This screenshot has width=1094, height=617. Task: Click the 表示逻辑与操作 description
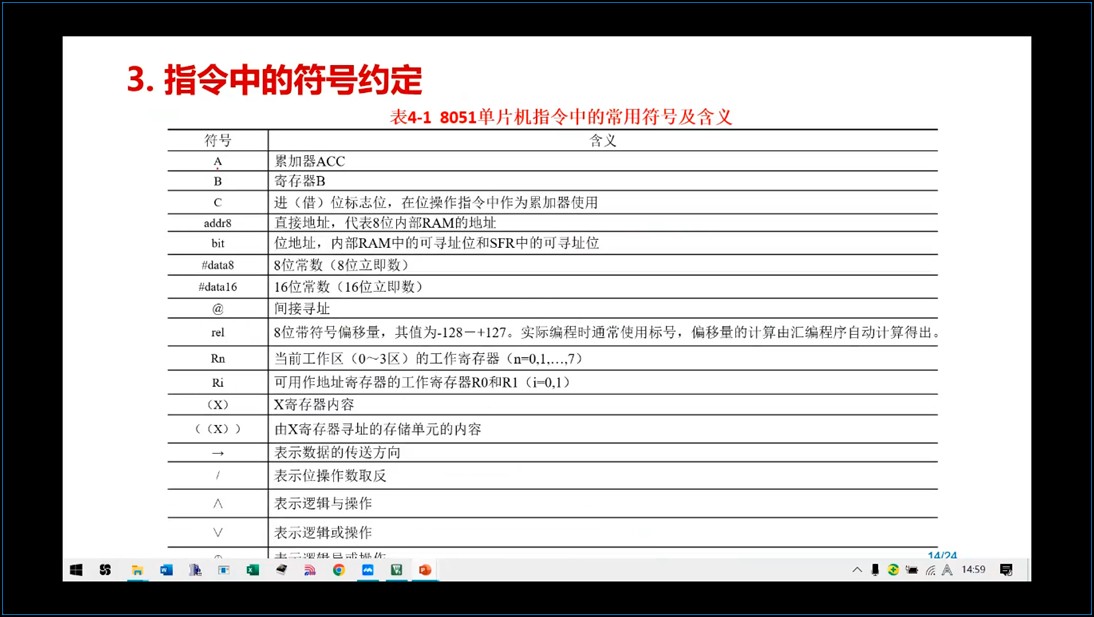pyautogui.click(x=322, y=503)
